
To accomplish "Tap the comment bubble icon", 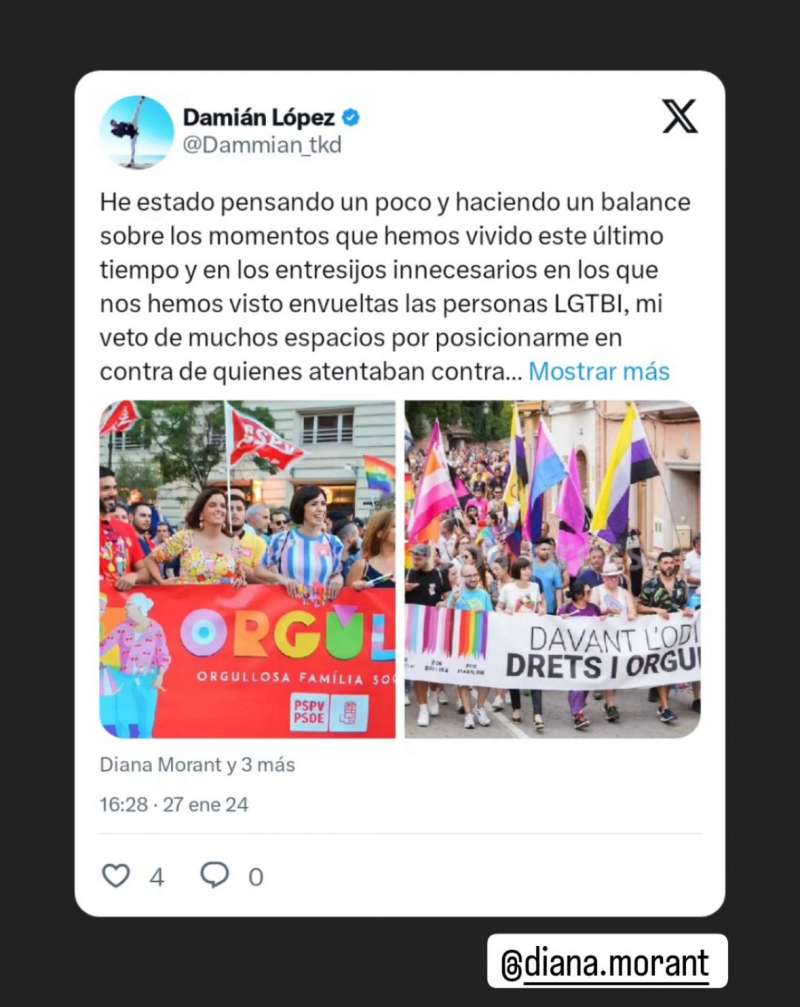I will [214, 875].
